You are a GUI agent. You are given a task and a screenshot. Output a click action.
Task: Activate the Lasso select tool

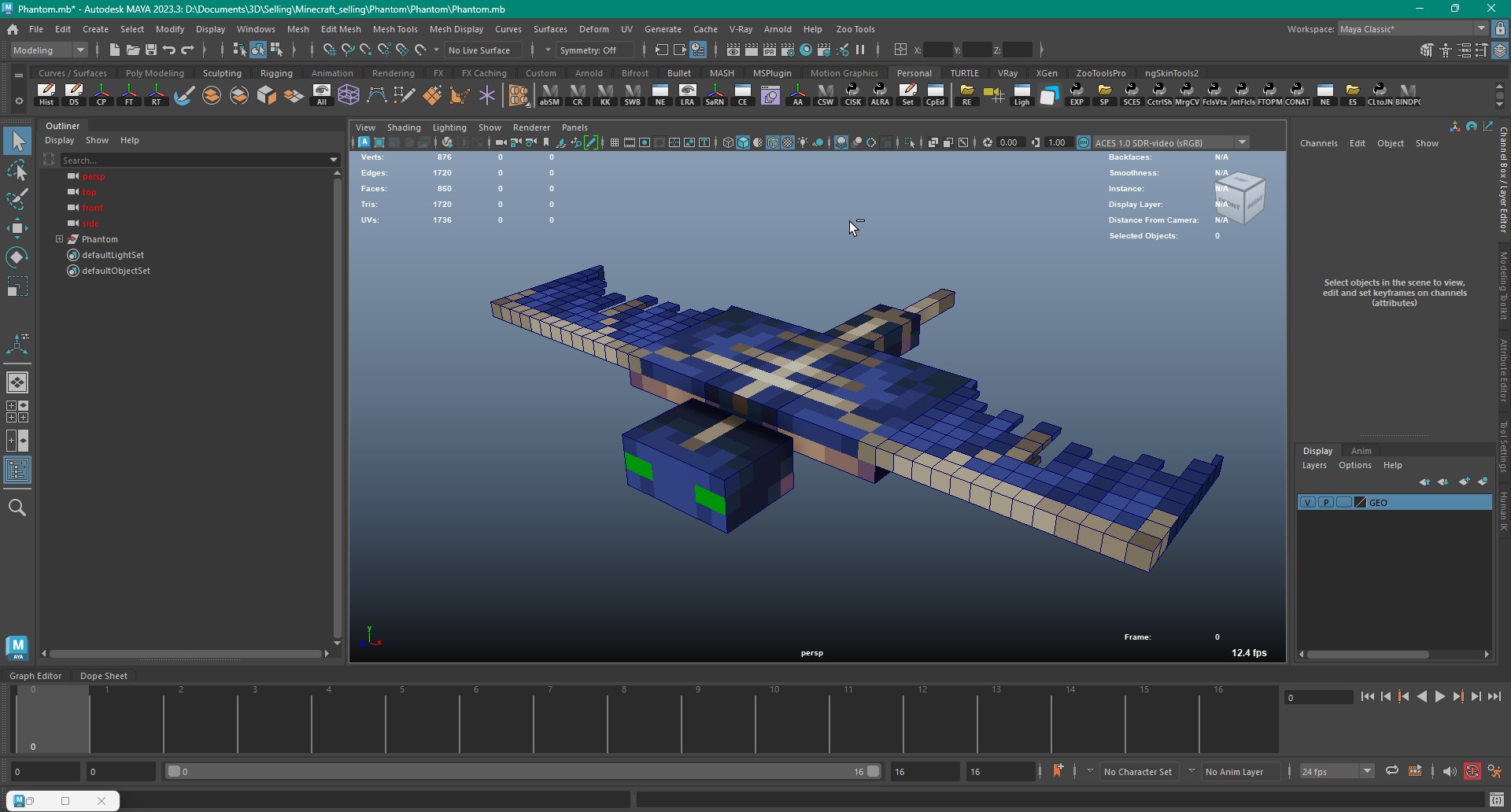point(17,170)
